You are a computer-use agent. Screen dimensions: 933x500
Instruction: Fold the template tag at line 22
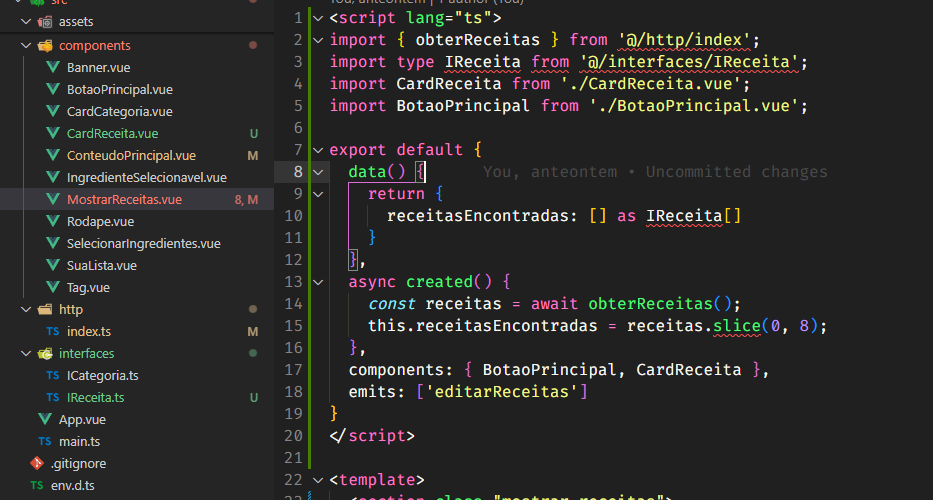coord(318,480)
